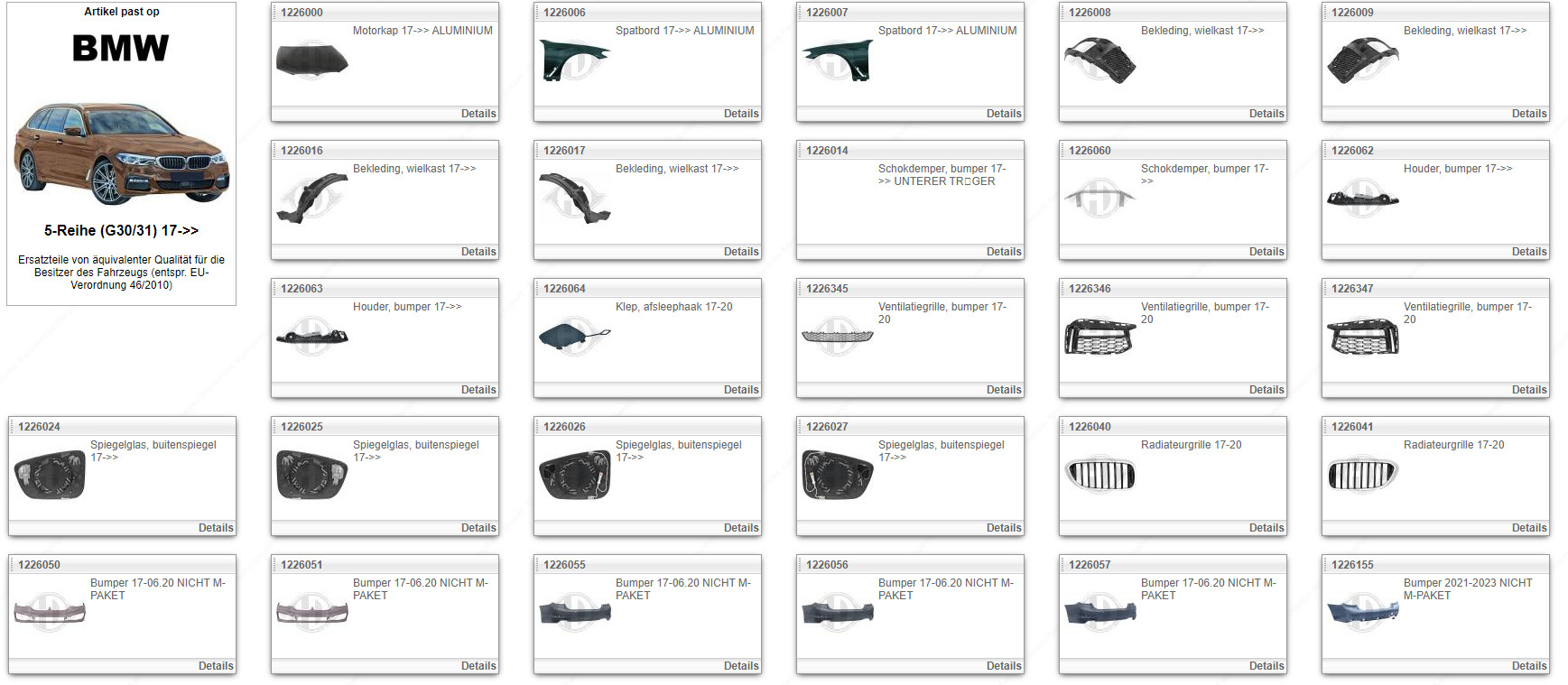The width and height of the screenshot is (1568, 685).
Task: View Details for grille 1226347
Action: pyautogui.click(x=1529, y=390)
